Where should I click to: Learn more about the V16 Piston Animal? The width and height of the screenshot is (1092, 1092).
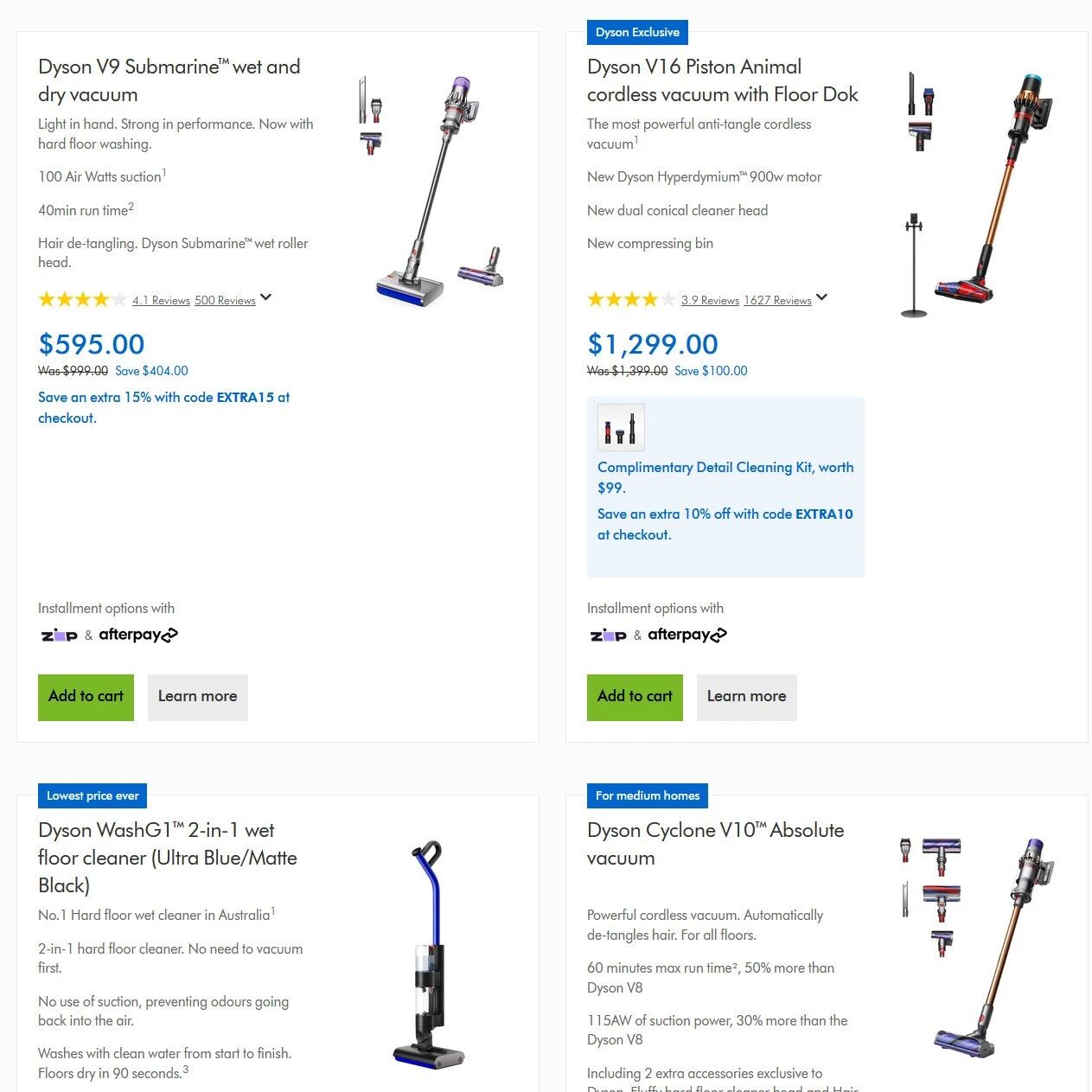747,697
